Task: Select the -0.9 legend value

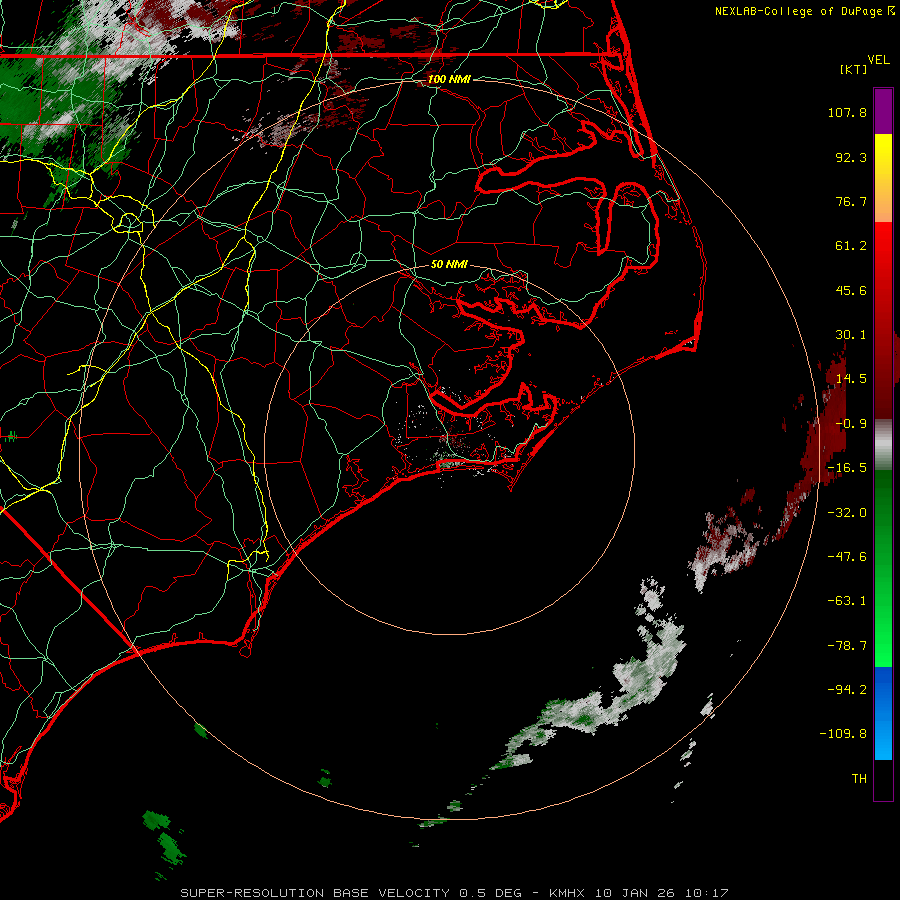Action: click(851, 424)
